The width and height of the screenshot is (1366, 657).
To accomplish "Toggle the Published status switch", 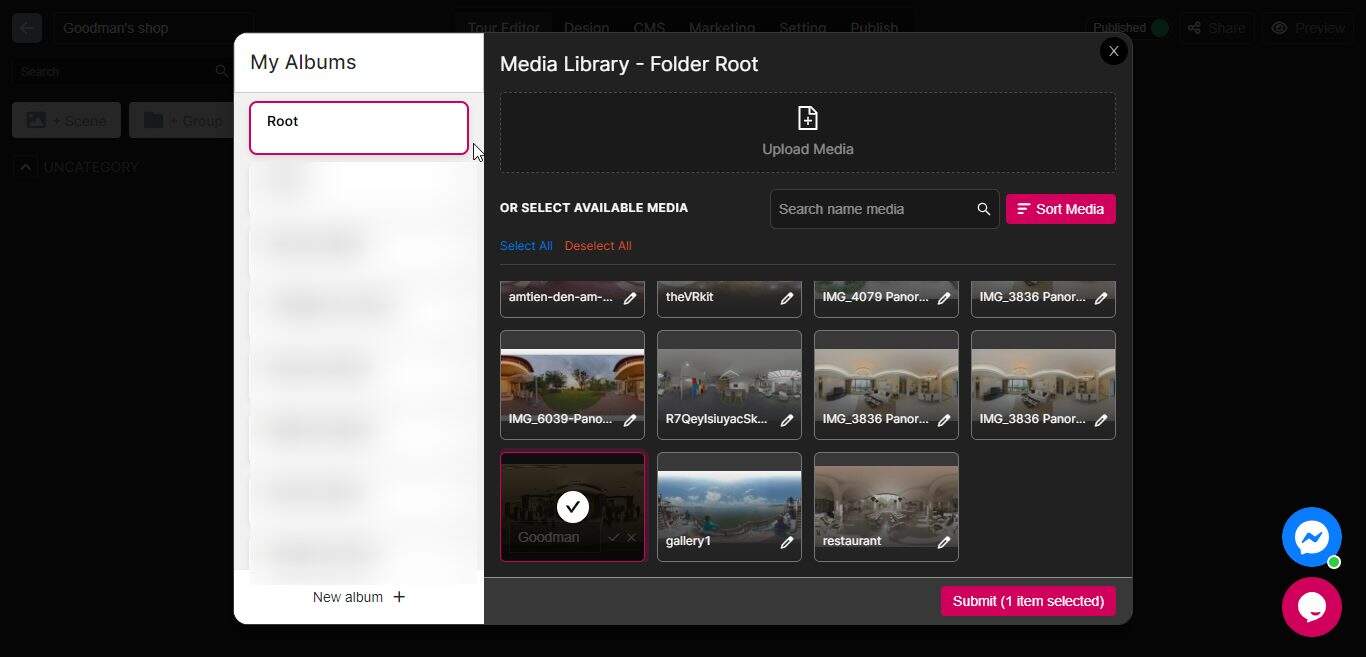I will 1160,28.
